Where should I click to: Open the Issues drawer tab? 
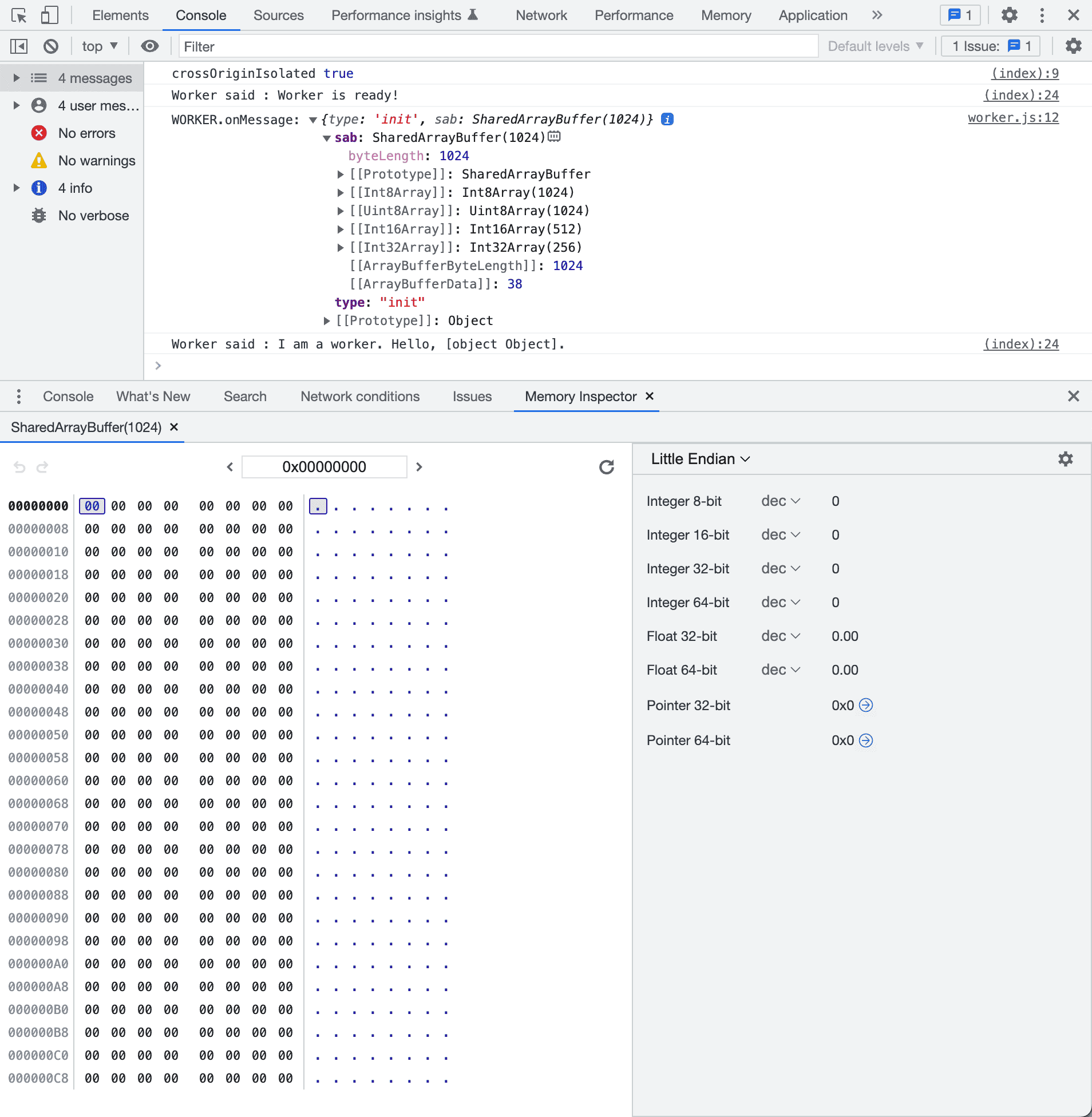472,396
